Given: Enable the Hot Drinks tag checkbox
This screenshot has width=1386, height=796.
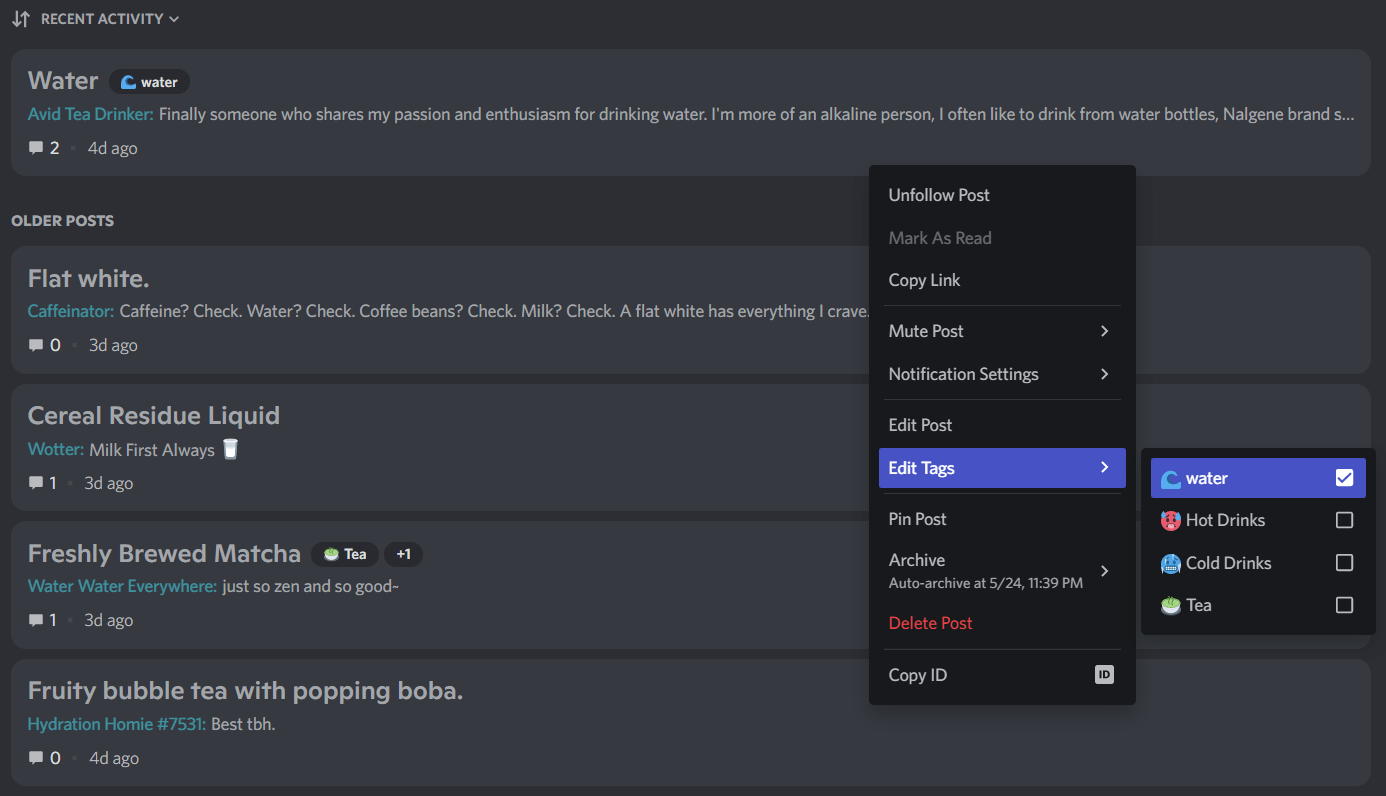Looking at the screenshot, I should point(1344,520).
